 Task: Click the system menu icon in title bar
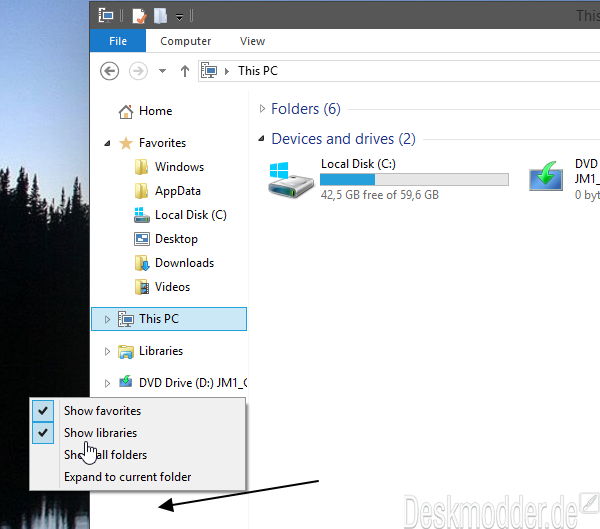(106, 16)
